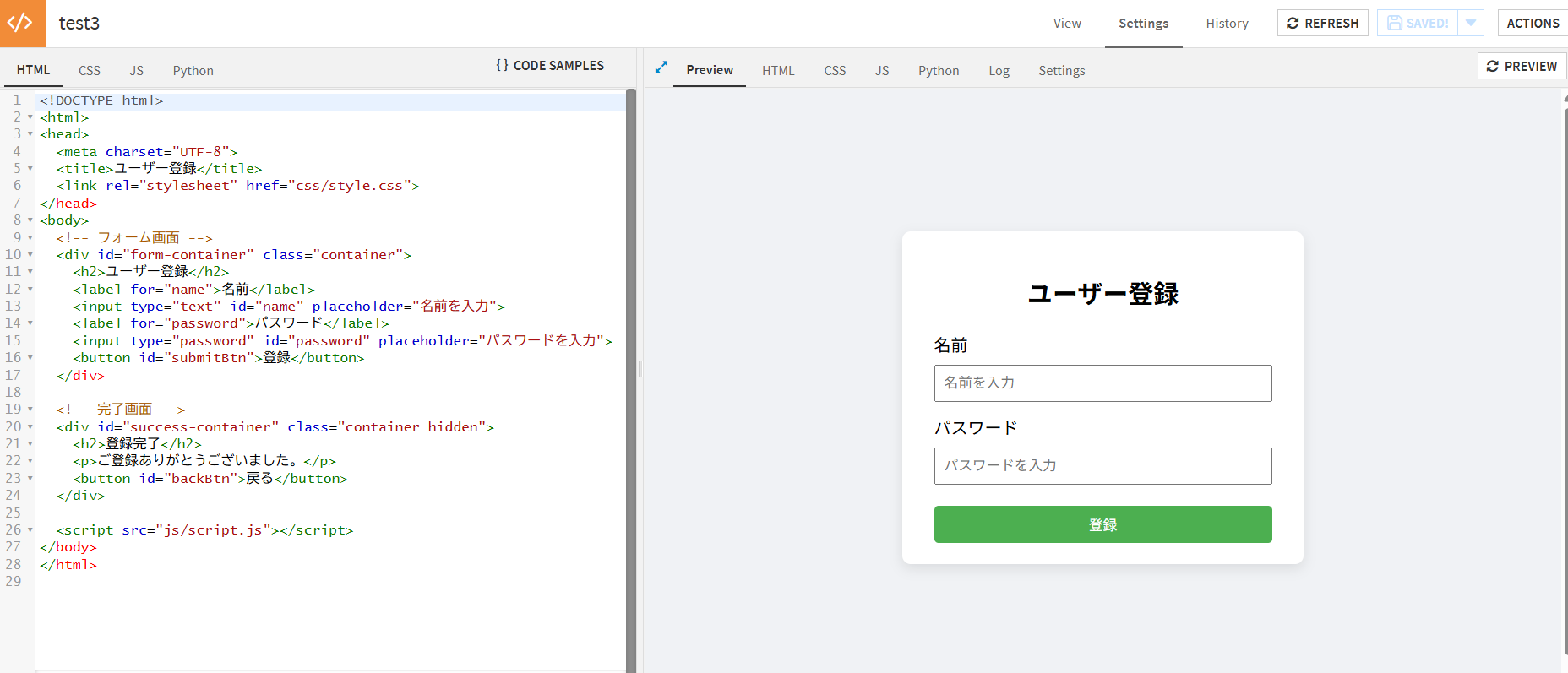Fold the success-container div on line 20
Screen dimensions: 1568x673
pyautogui.click(x=30, y=427)
